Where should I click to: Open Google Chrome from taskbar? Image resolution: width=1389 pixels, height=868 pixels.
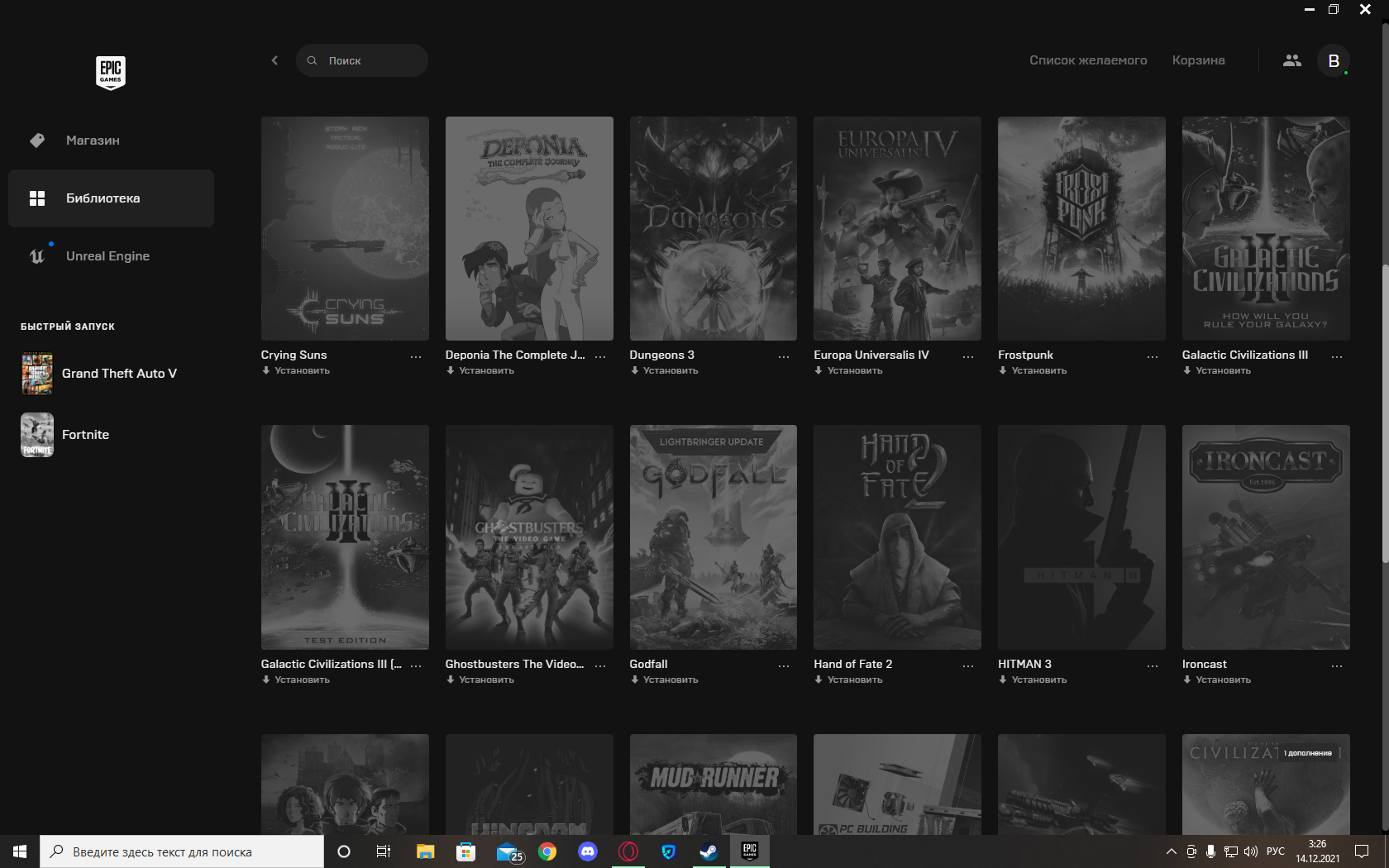[x=547, y=851]
